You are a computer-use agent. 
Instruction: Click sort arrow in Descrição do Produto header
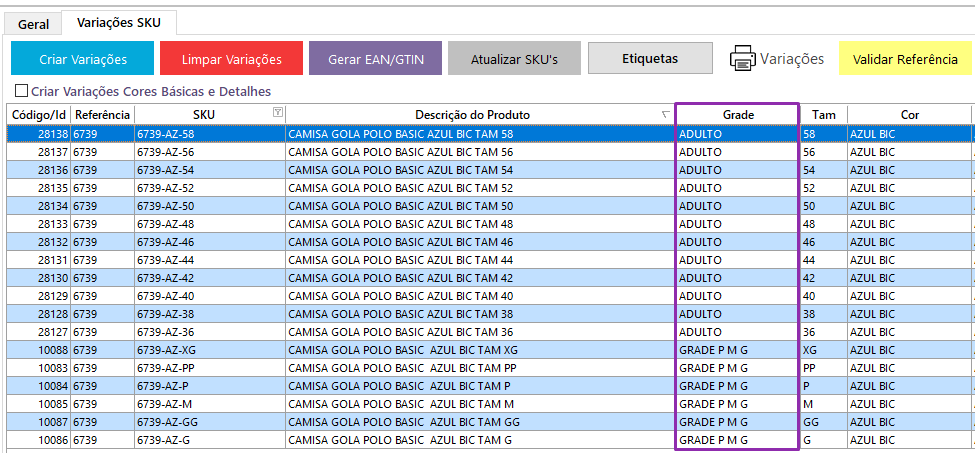tap(666, 114)
